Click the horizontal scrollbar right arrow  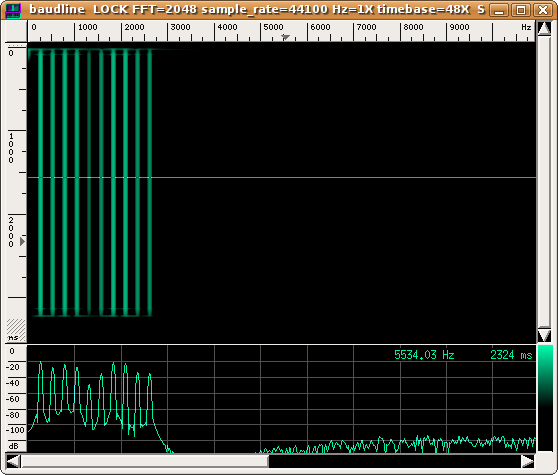(528, 462)
